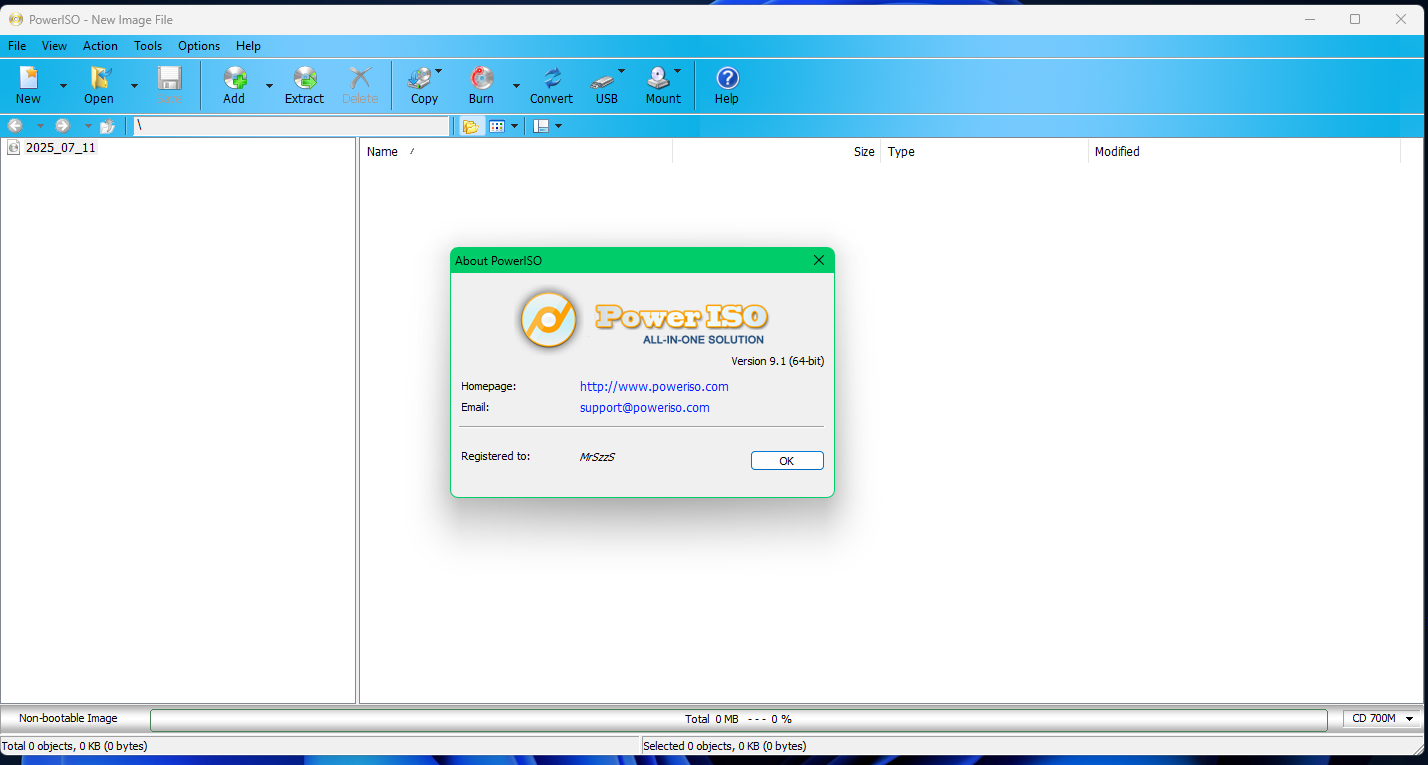Sort by the Type column header
Image resolution: width=1428 pixels, height=765 pixels.
985,152
